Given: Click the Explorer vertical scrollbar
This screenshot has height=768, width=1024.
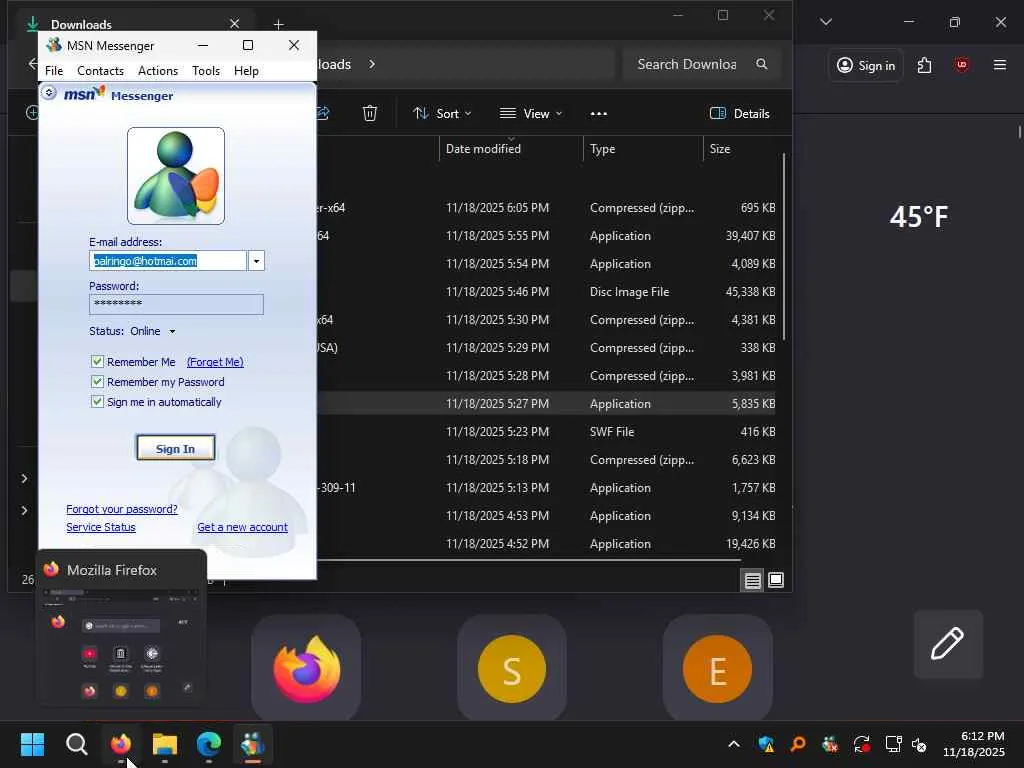Looking at the screenshot, I should click(x=784, y=247).
